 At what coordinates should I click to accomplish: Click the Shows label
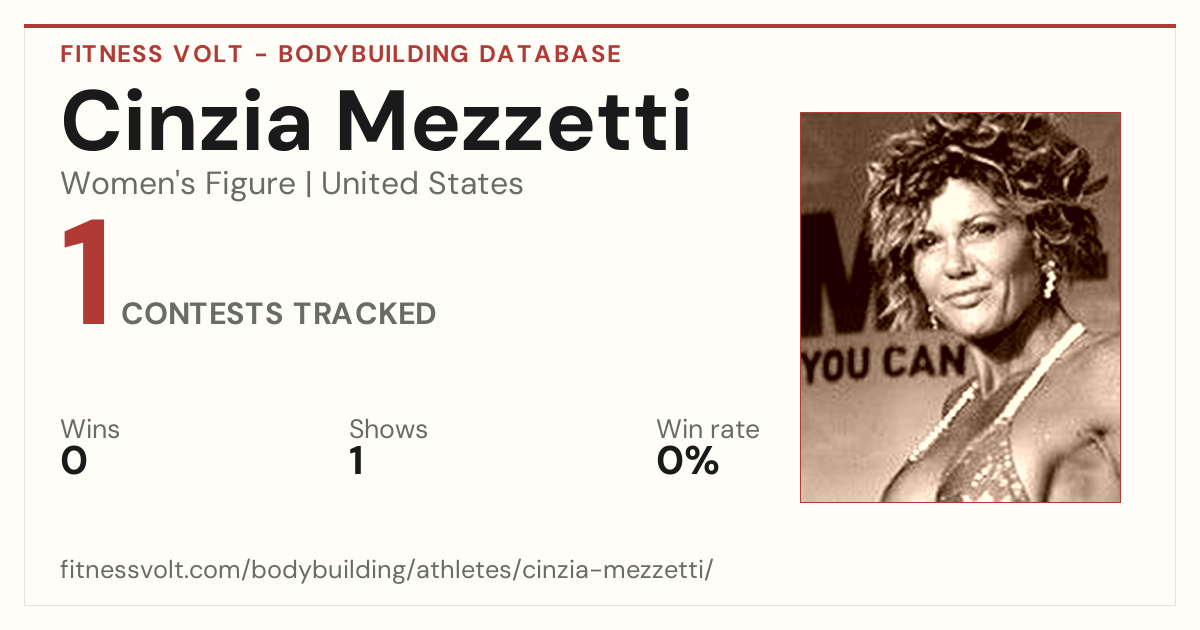pyautogui.click(x=388, y=430)
